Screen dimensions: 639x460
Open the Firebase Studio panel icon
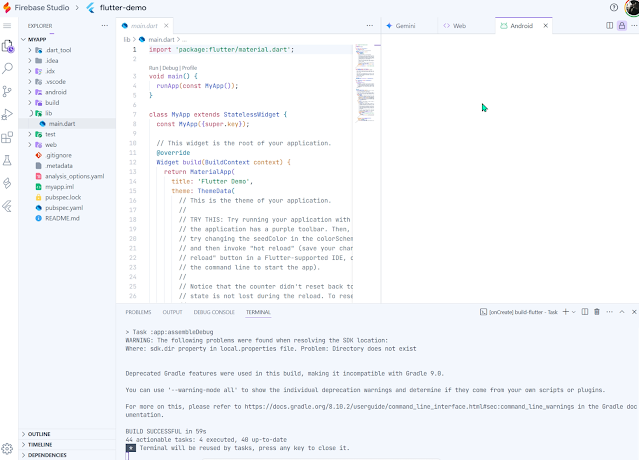click(x=7, y=183)
